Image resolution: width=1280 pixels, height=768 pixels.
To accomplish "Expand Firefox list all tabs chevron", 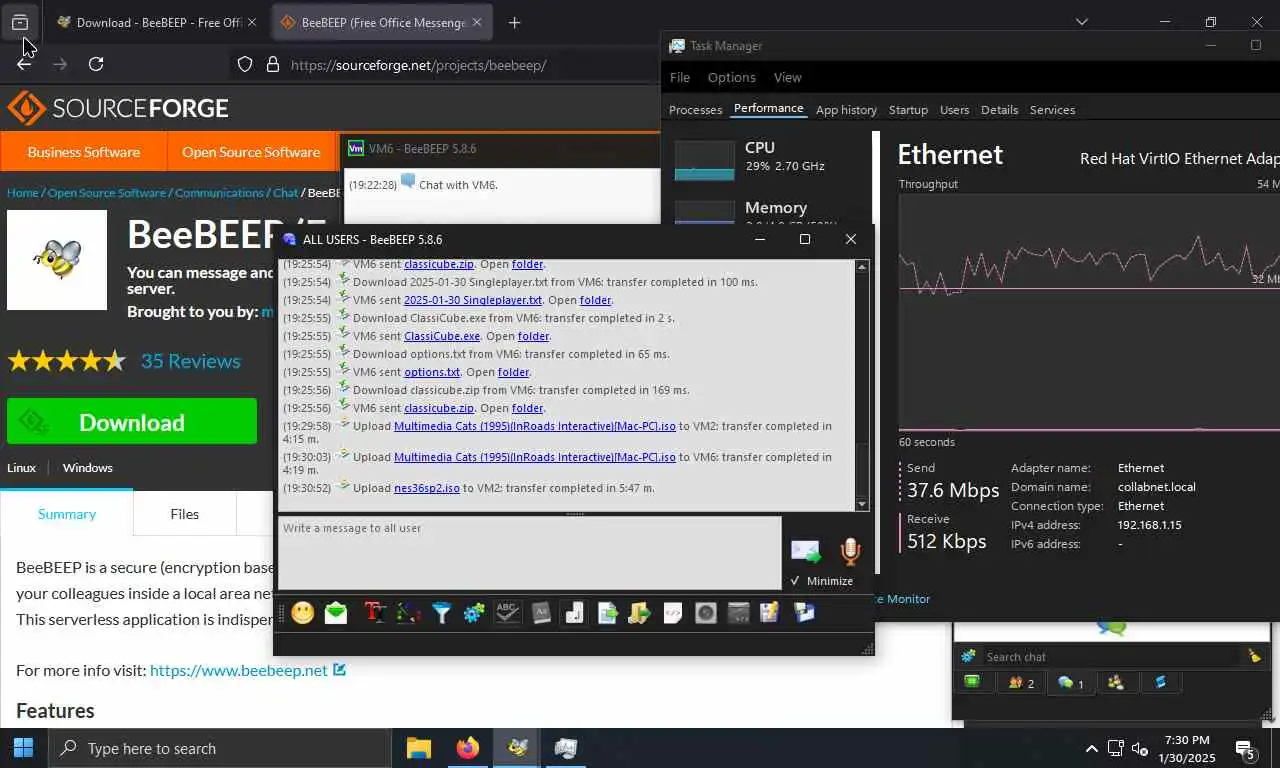I will pos(1081,22).
